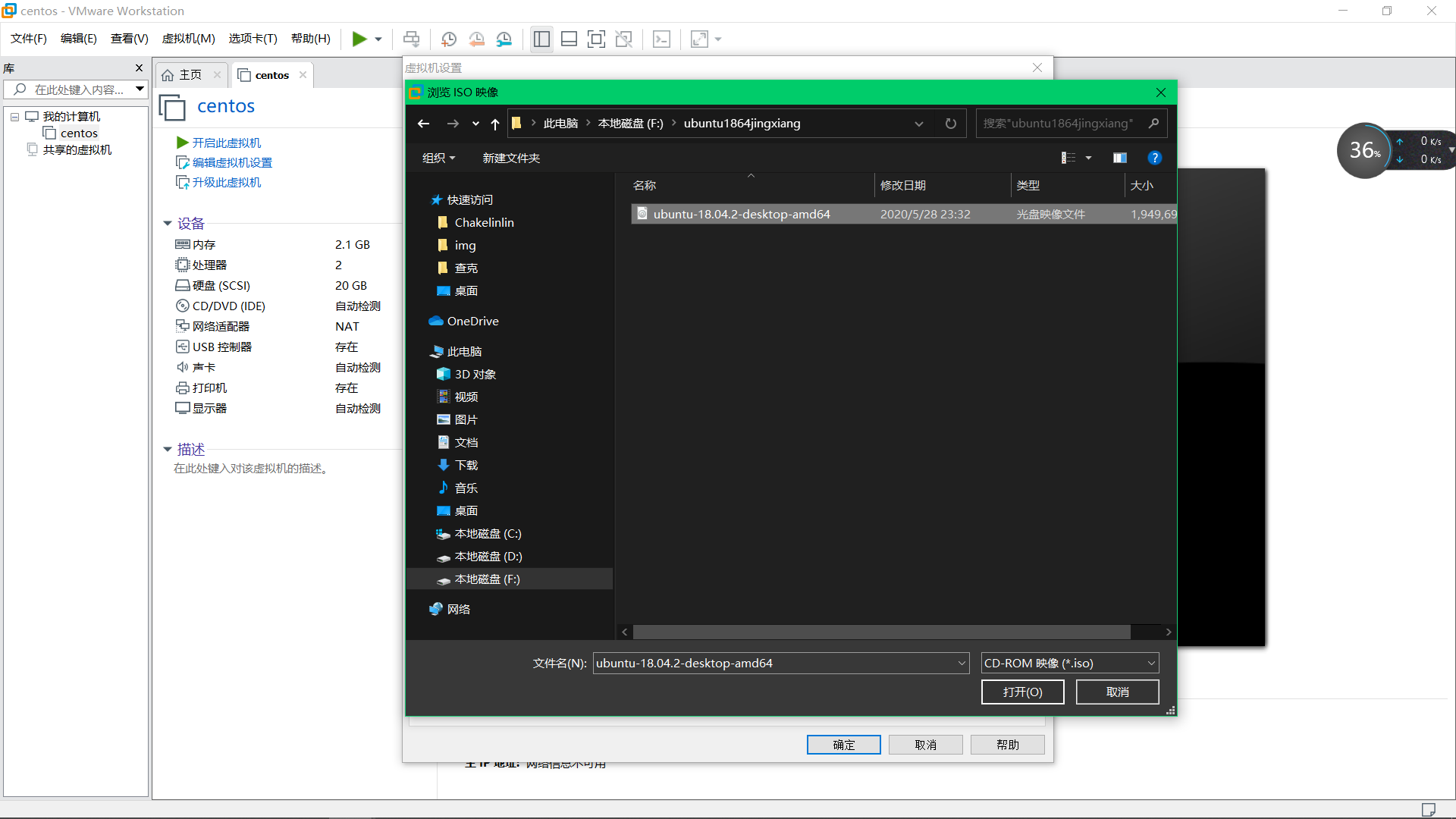Select the 网络适配器 device row
The width and height of the screenshot is (1456, 819).
279,326
